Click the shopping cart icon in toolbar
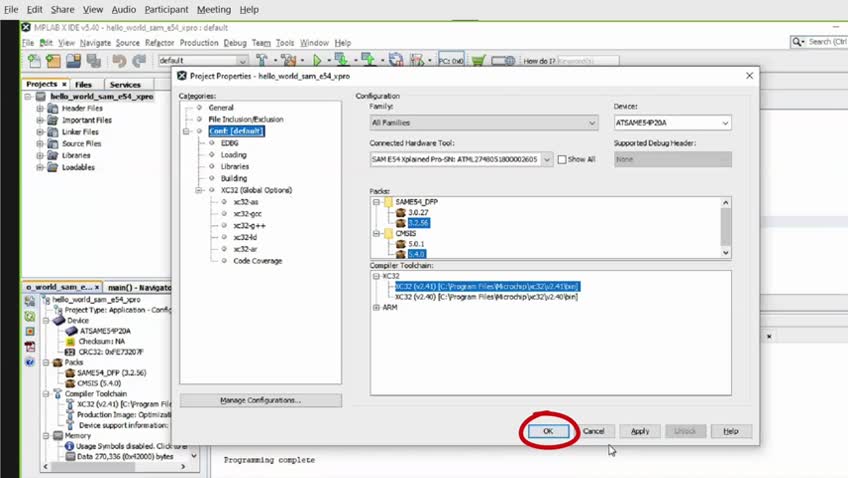The image size is (848, 478). pyautogui.click(x=478, y=61)
